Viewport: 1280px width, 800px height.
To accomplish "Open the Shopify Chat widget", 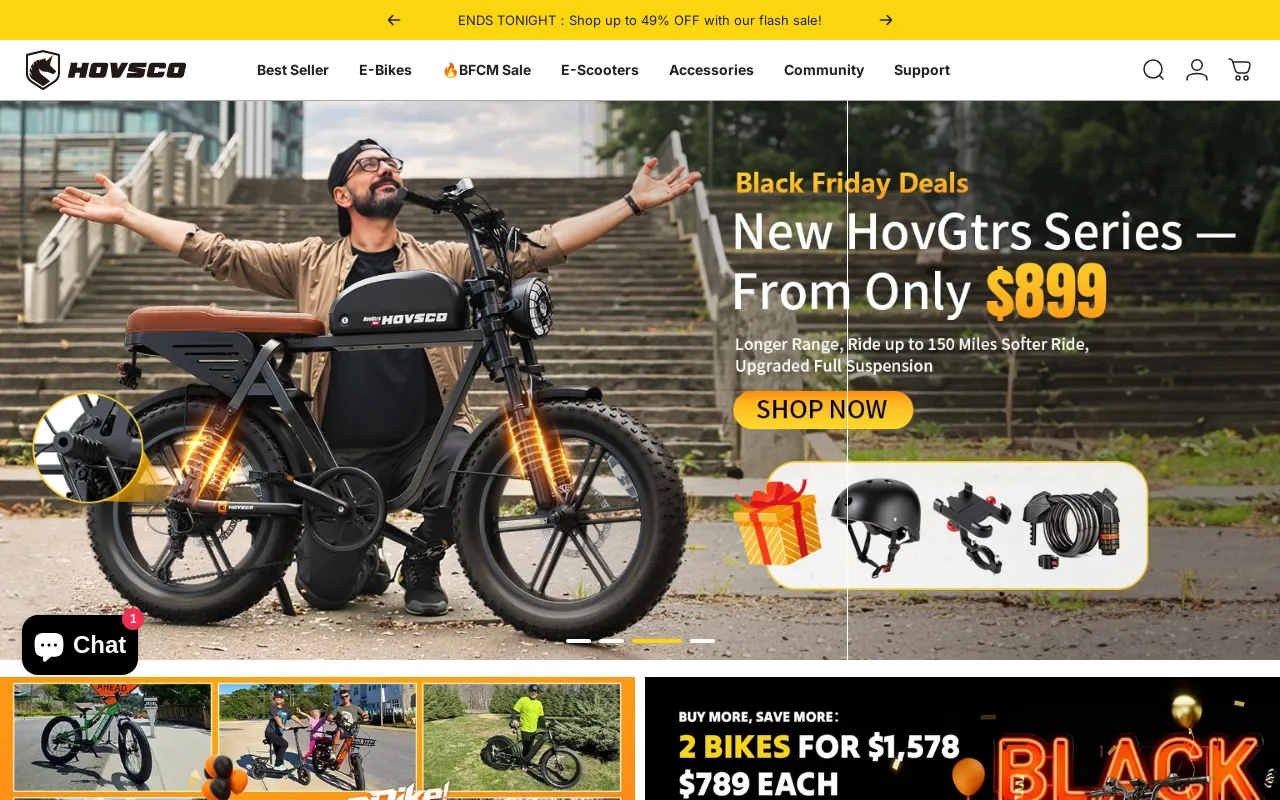I will (x=80, y=645).
